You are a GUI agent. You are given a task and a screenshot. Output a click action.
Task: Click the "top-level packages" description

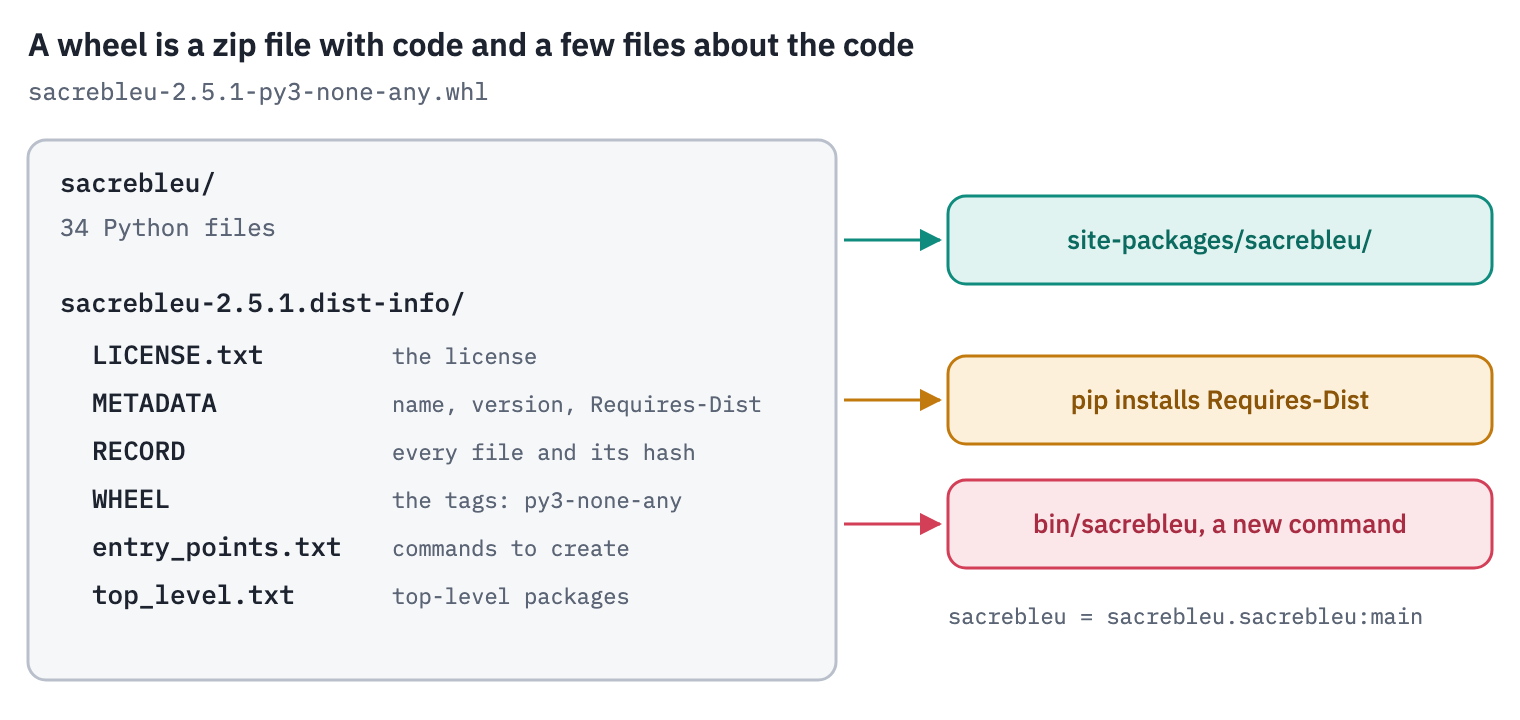[x=510, y=597]
